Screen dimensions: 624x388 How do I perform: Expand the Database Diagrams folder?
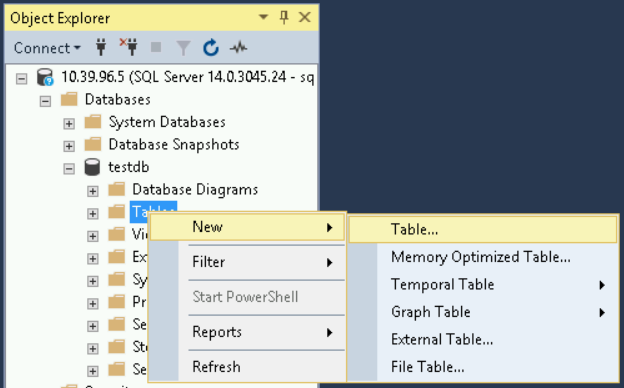click(x=92, y=191)
